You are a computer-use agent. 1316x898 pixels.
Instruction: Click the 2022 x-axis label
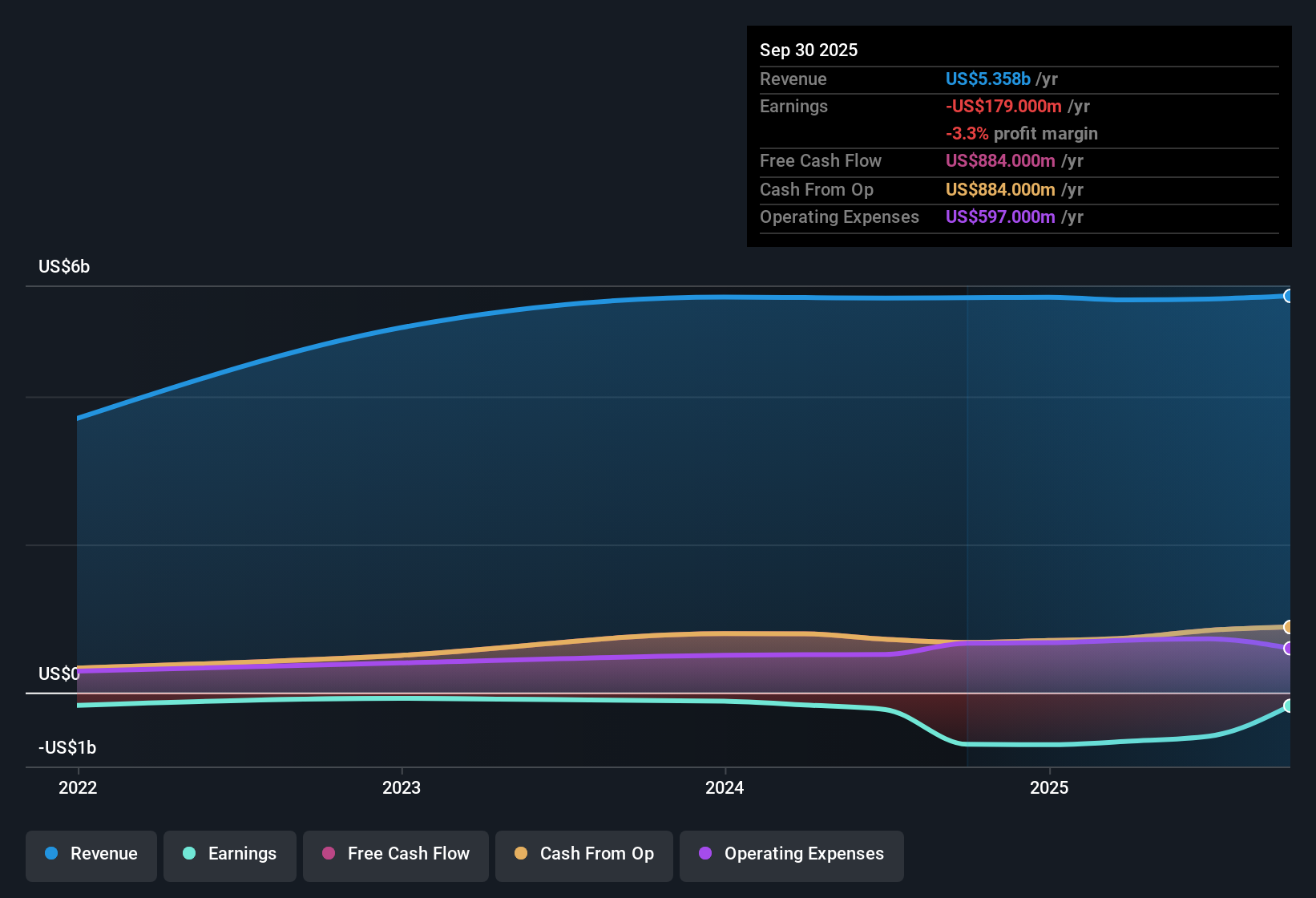point(78,787)
